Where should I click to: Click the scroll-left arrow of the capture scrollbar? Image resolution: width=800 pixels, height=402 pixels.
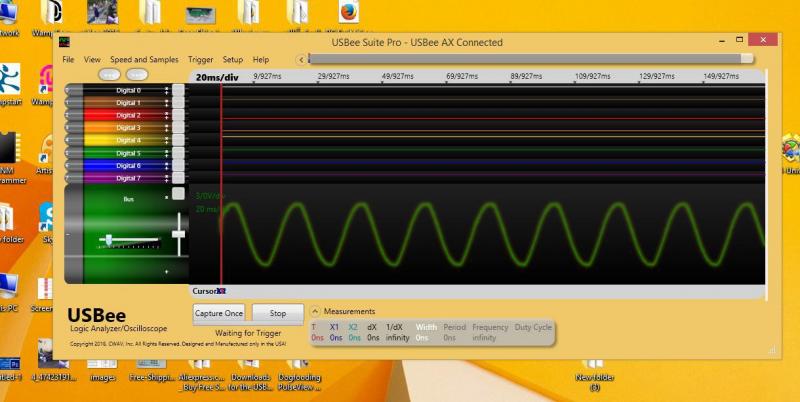point(301,60)
